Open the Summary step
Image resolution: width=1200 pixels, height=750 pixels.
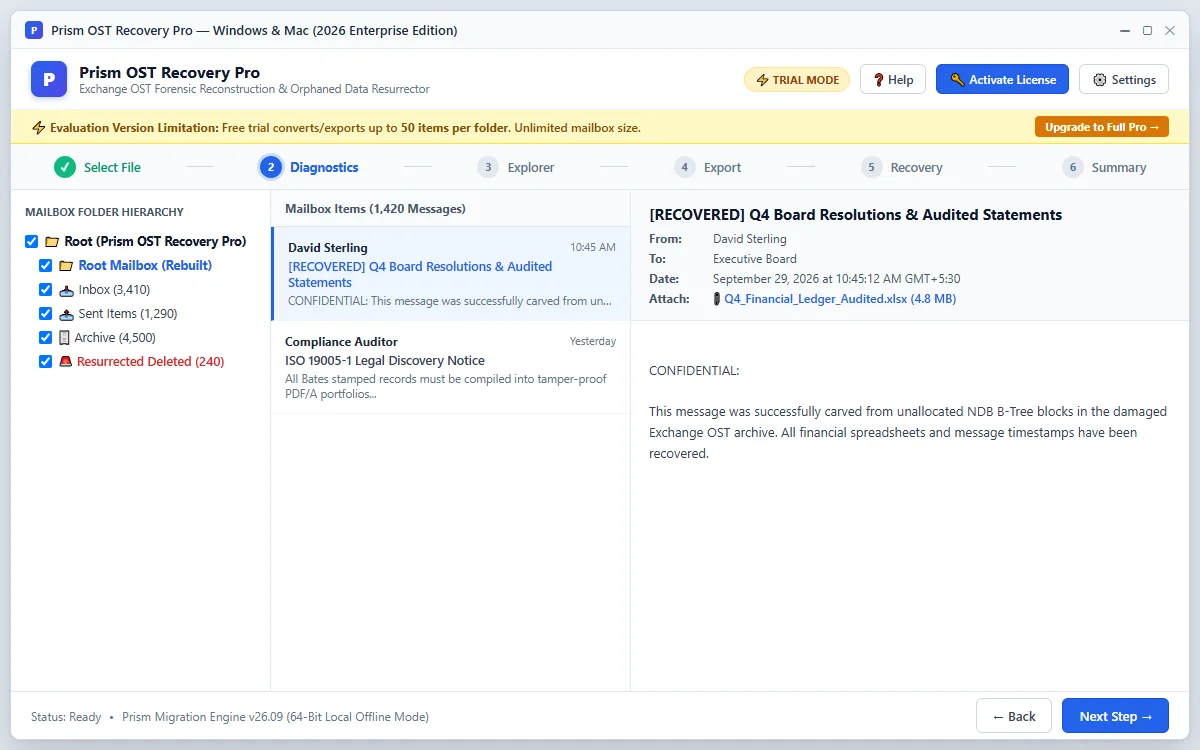click(x=1105, y=167)
